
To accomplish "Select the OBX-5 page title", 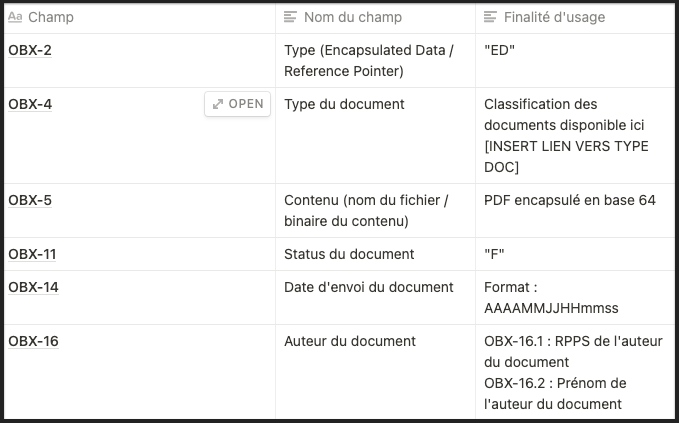I will pos(30,200).
